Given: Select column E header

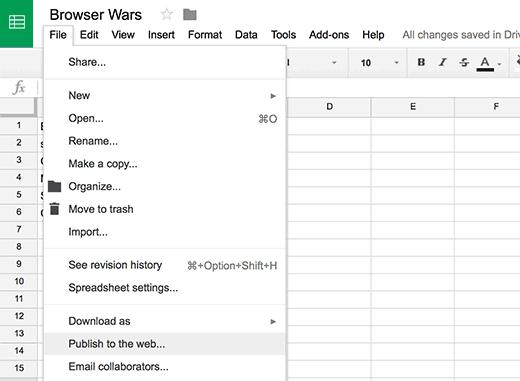Looking at the screenshot, I should [413, 107].
